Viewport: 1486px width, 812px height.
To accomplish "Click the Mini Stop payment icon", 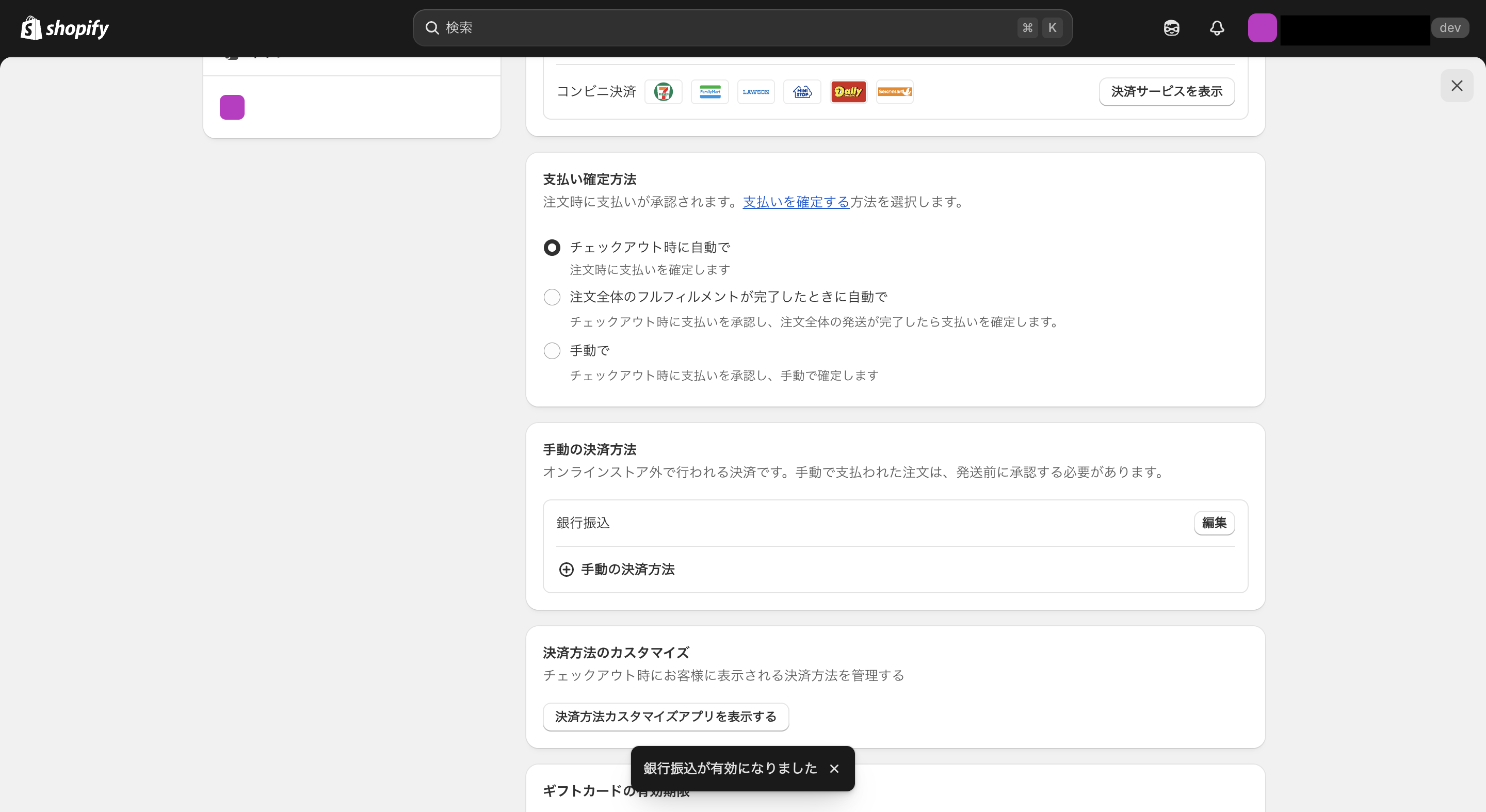I will pyautogui.click(x=802, y=91).
